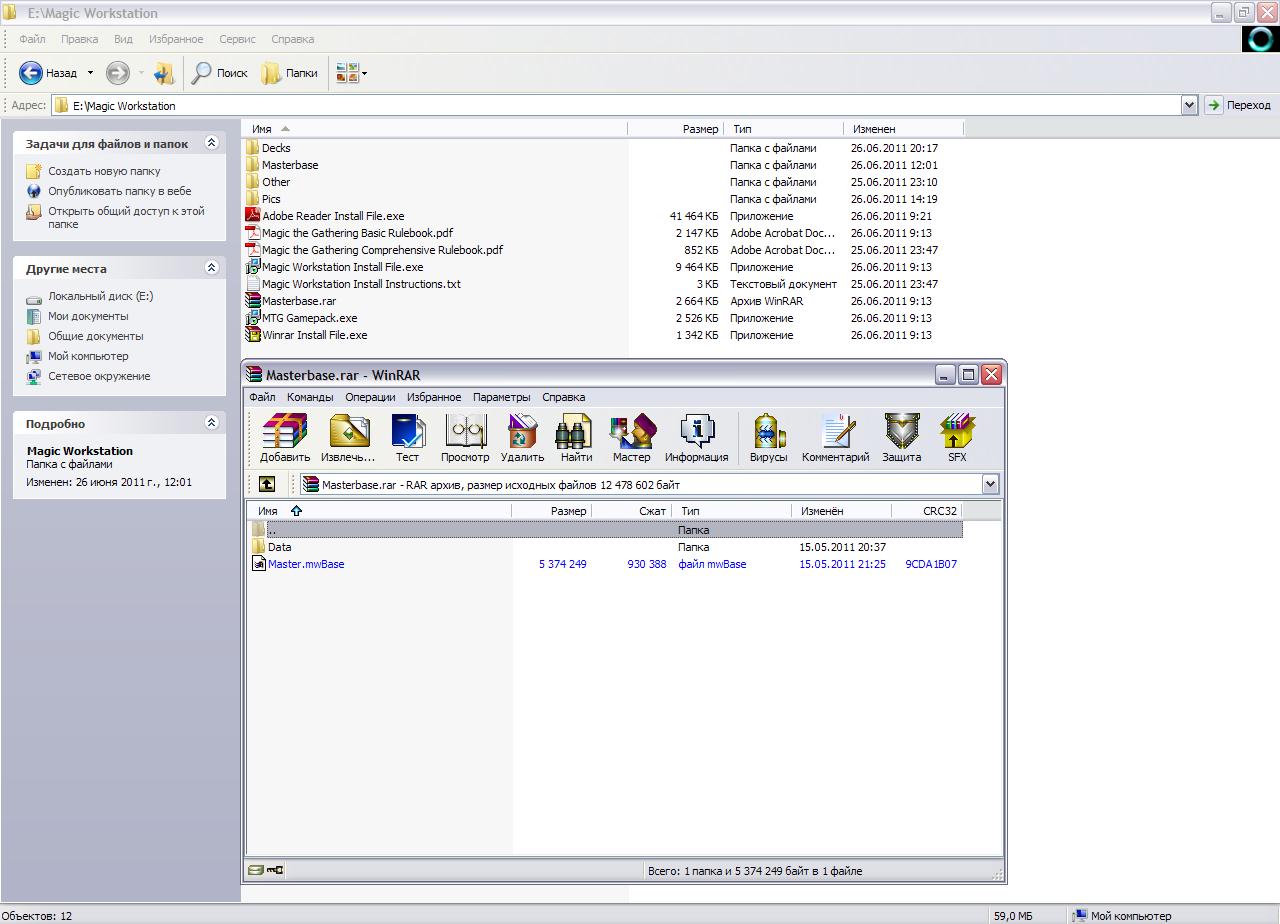This screenshot has width=1280, height=924.
Task: Open the Избранное menu in Explorer
Action: click(x=176, y=39)
